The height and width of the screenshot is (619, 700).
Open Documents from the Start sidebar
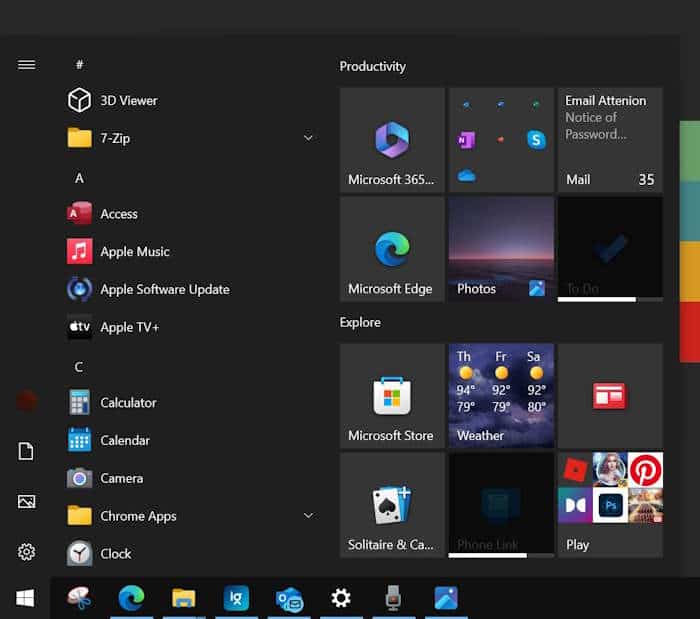click(26, 451)
